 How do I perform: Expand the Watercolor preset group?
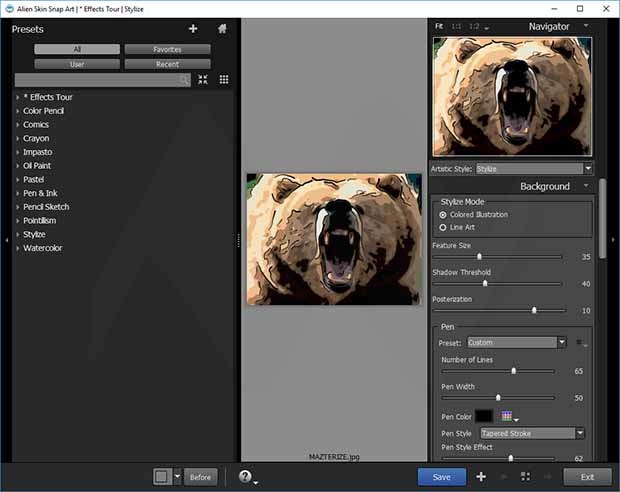point(17,248)
